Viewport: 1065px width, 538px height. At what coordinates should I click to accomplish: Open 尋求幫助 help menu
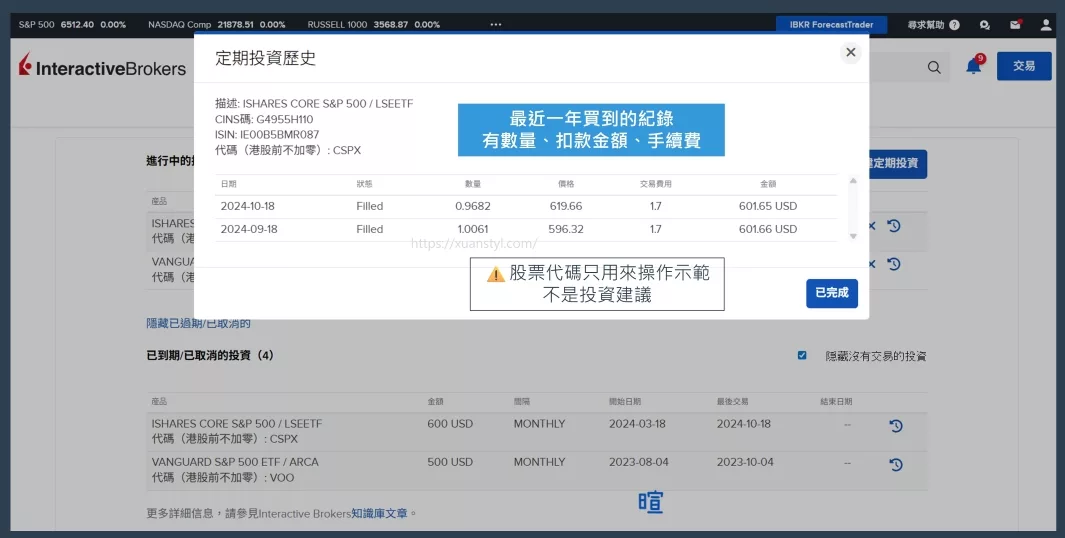[934, 25]
